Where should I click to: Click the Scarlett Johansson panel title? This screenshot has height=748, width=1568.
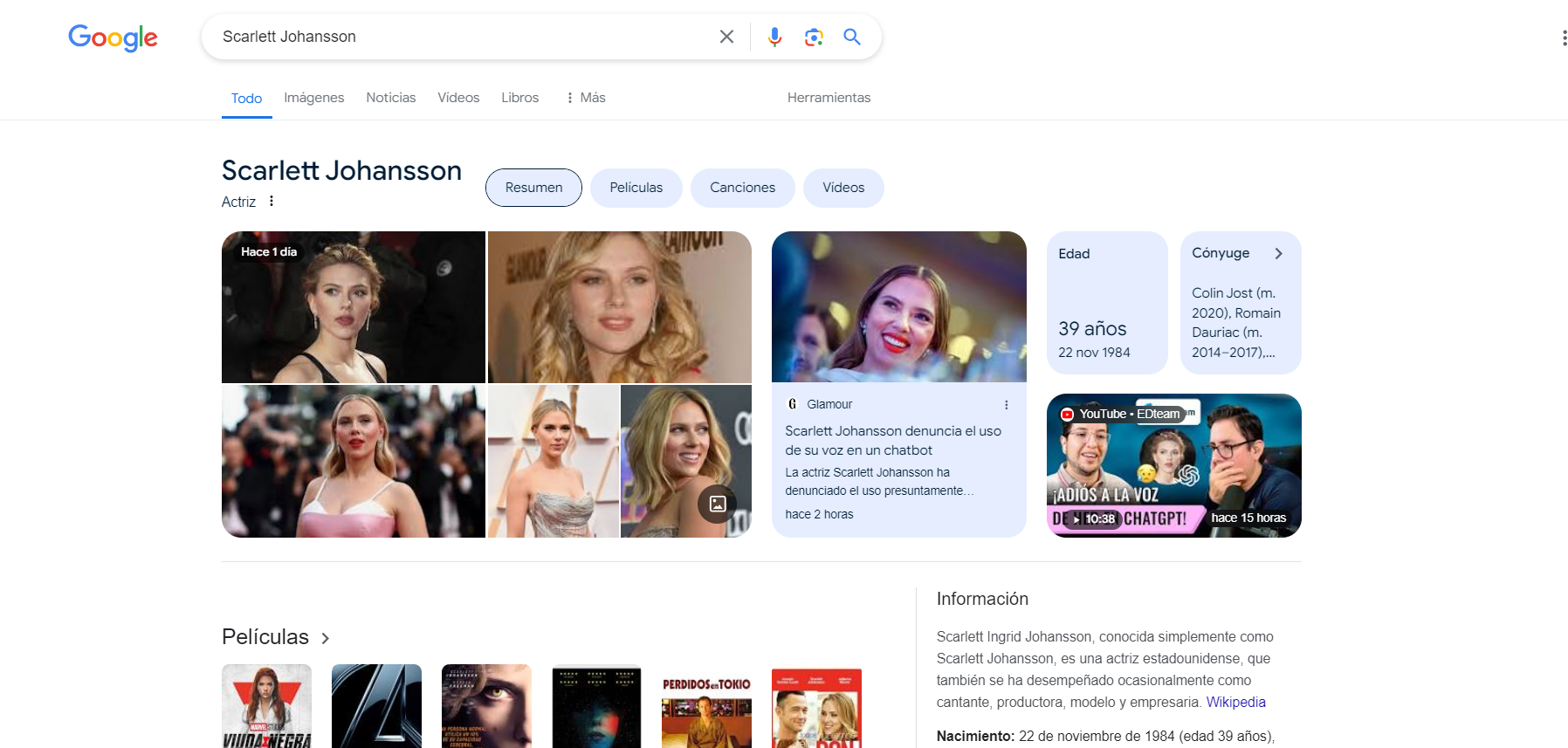point(341,170)
